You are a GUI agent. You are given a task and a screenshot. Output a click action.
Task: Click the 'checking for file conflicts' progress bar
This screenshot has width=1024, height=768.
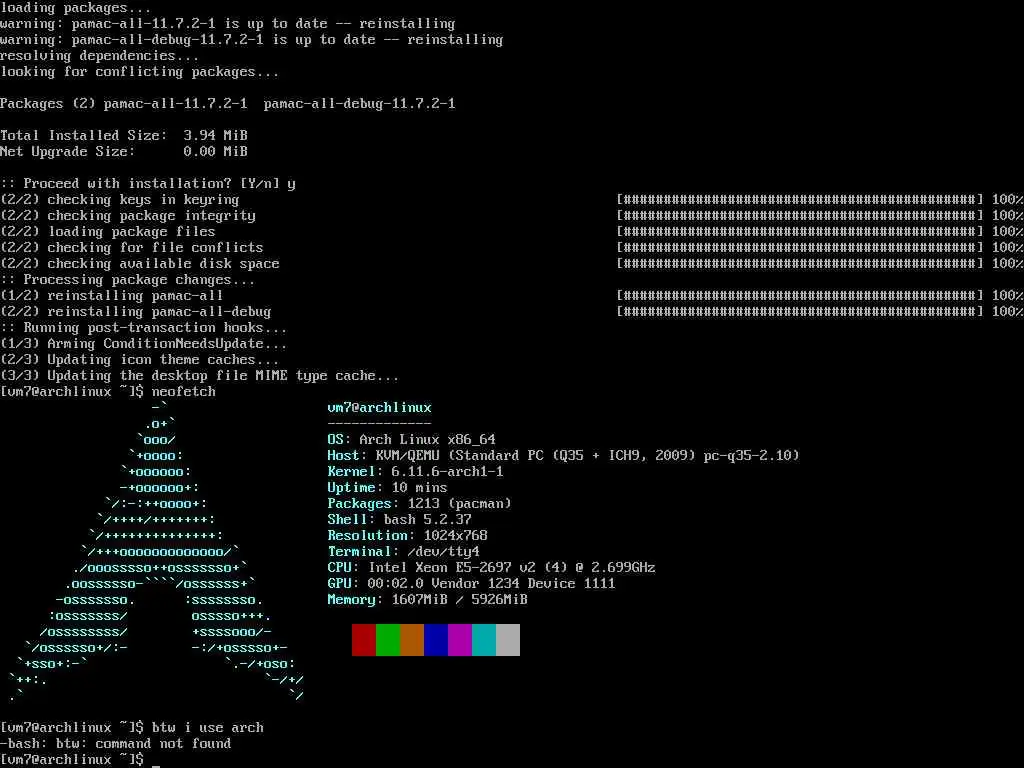(800, 248)
